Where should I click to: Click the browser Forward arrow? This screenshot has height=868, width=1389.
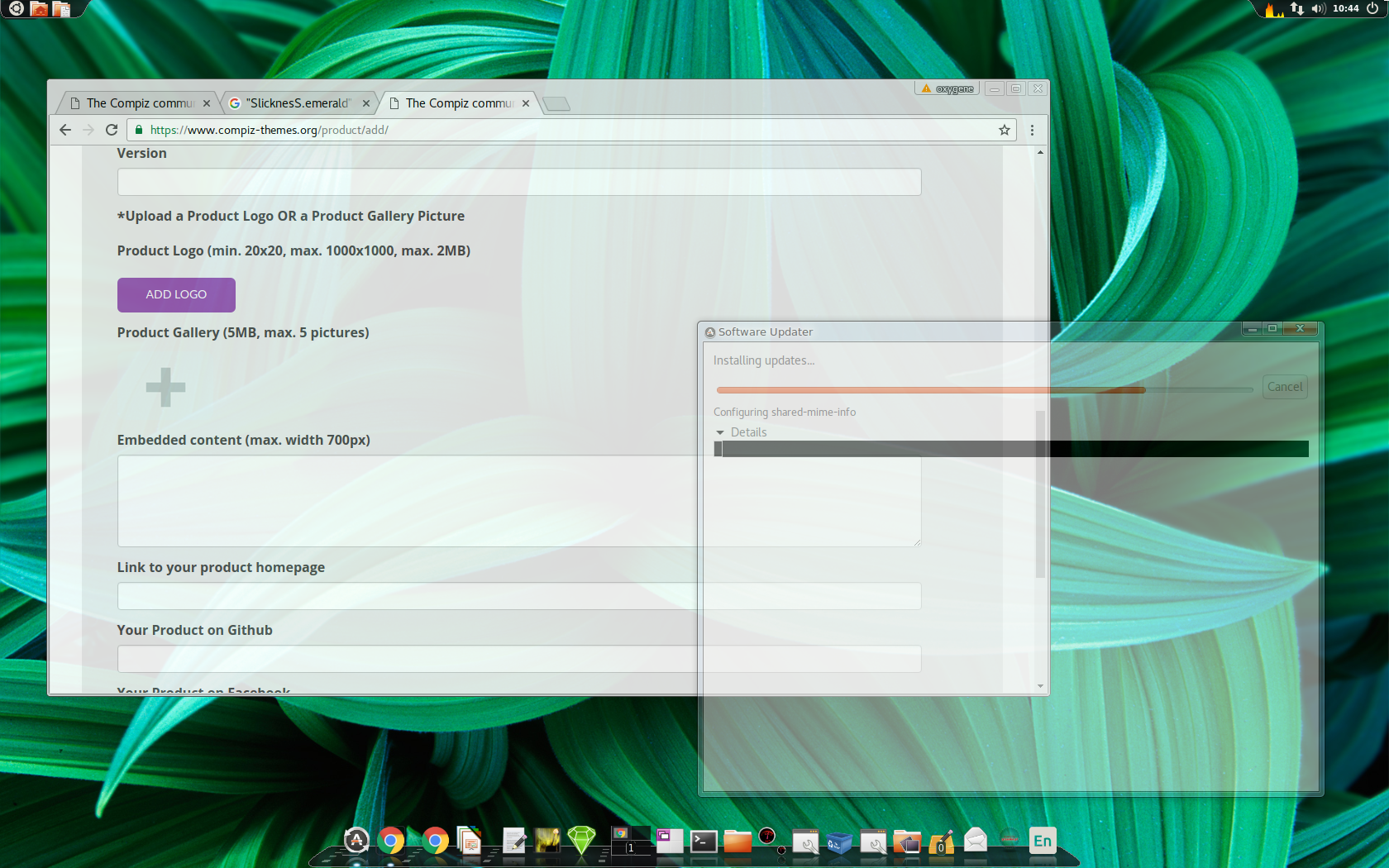pyautogui.click(x=88, y=130)
